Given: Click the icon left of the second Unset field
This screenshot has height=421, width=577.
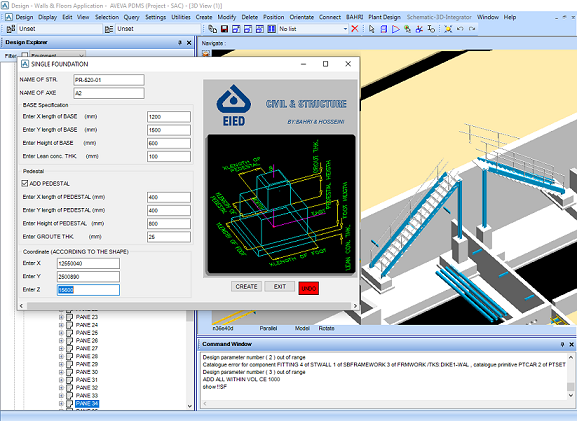Looking at the screenshot, I should pos(109,29).
